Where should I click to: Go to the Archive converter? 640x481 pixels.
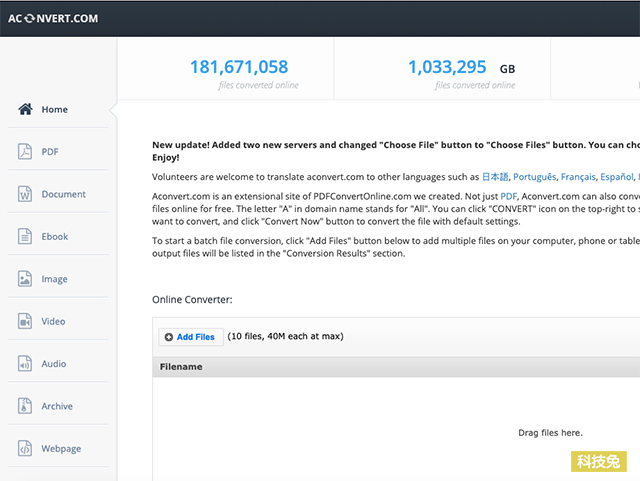click(x=58, y=406)
